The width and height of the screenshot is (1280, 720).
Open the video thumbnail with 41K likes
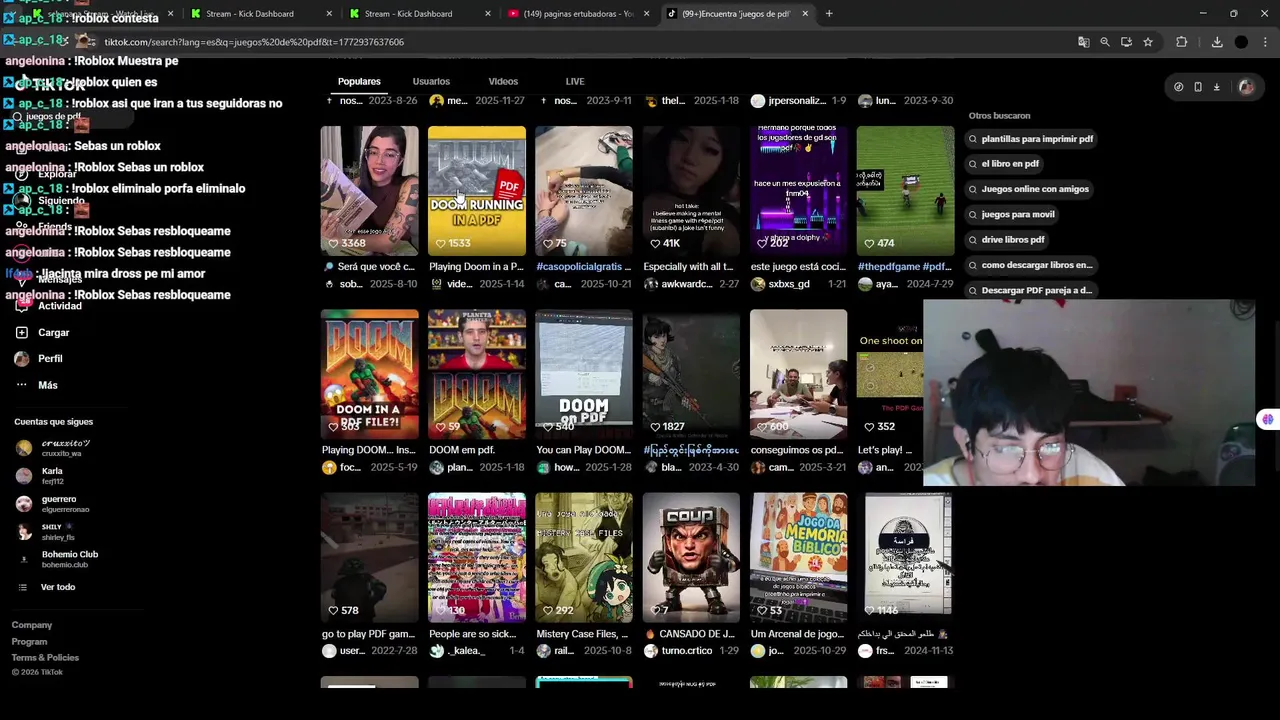pos(692,191)
